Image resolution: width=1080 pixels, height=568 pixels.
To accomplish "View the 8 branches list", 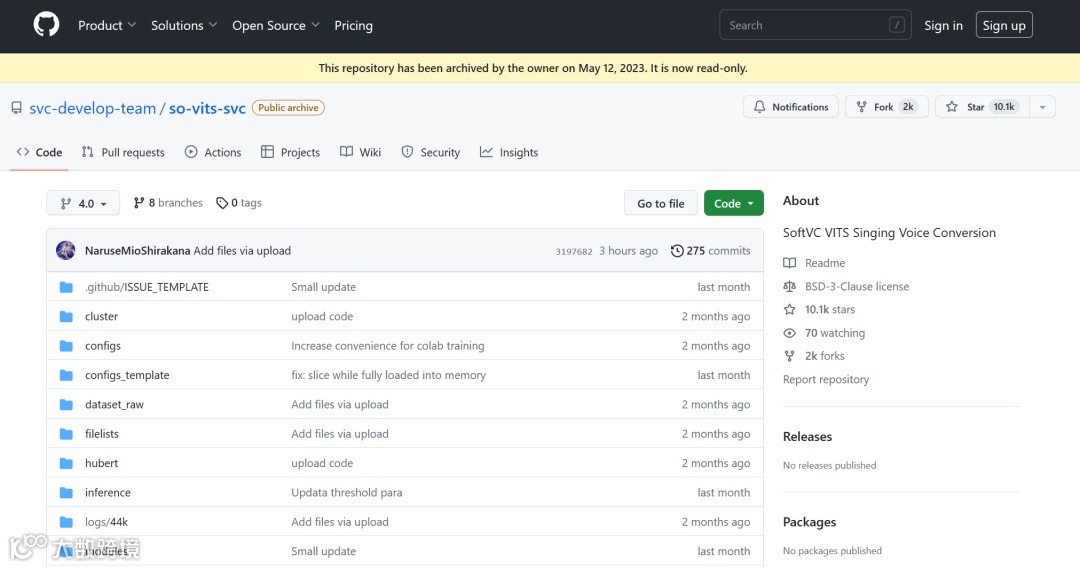I will [x=168, y=203].
